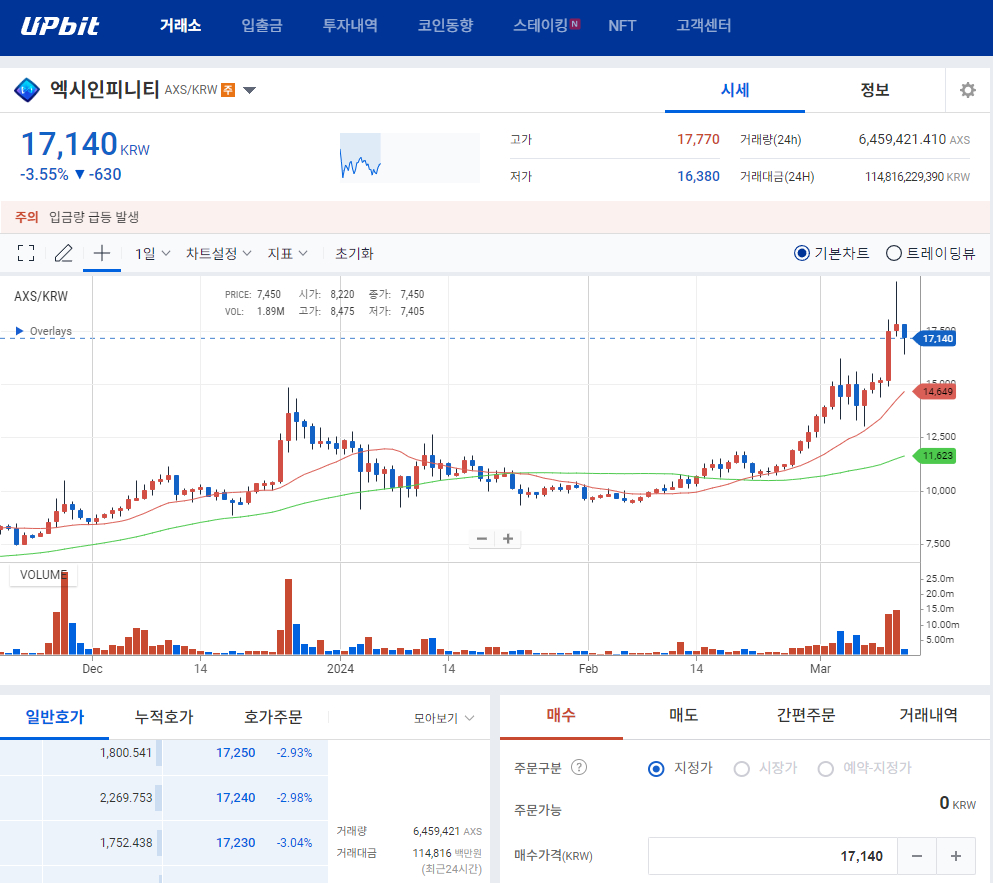
Task: Open NFT menu
Action: pos(622,25)
